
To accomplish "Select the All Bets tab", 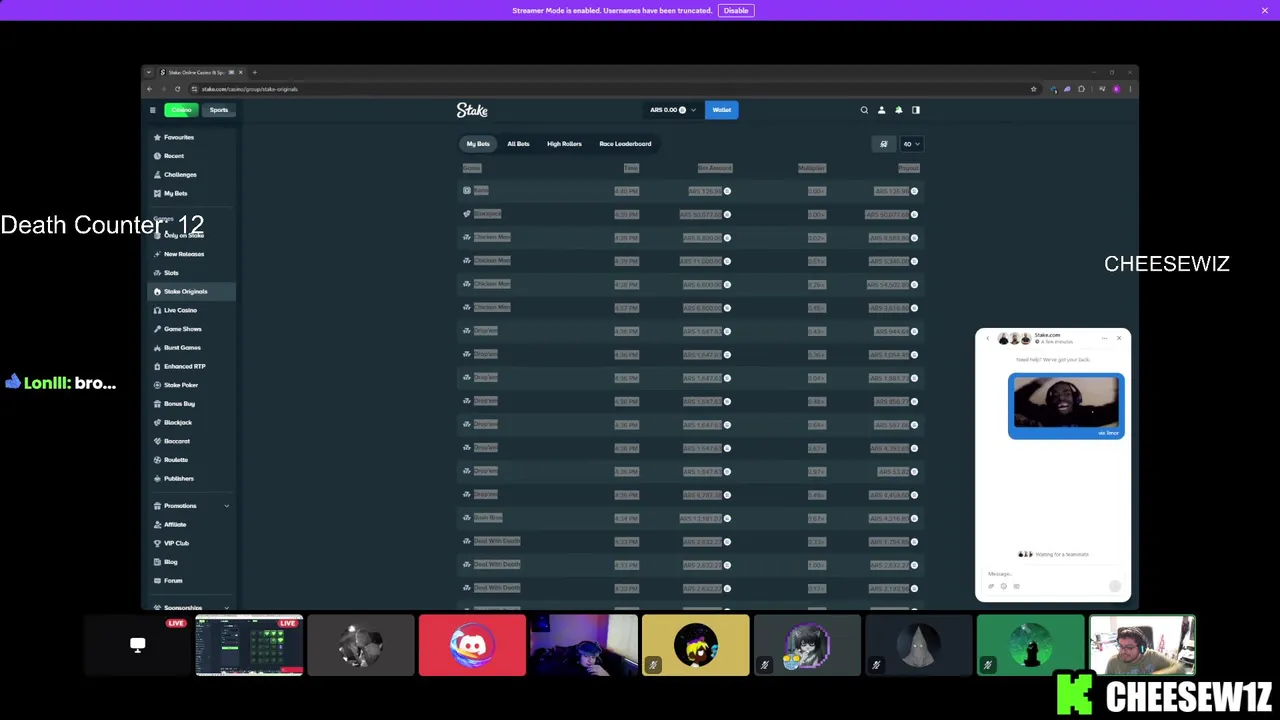I will (518, 144).
